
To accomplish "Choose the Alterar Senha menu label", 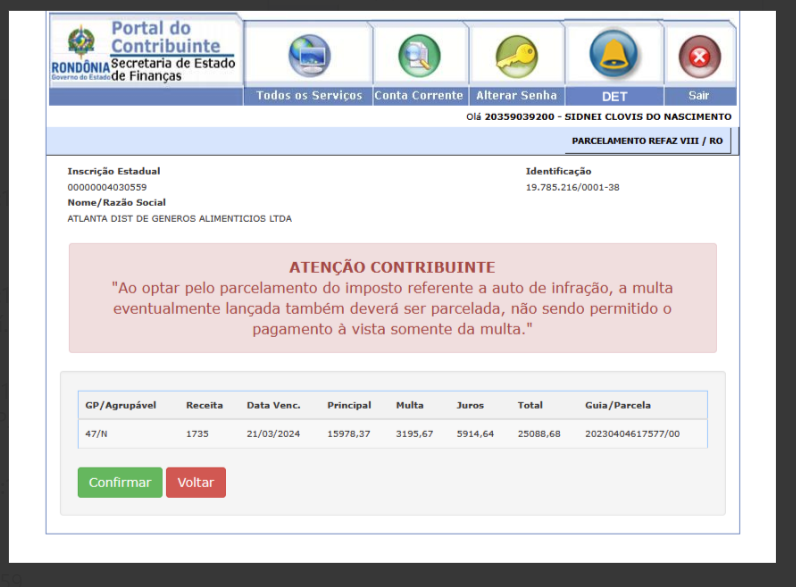I will click(x=517, y=96).
